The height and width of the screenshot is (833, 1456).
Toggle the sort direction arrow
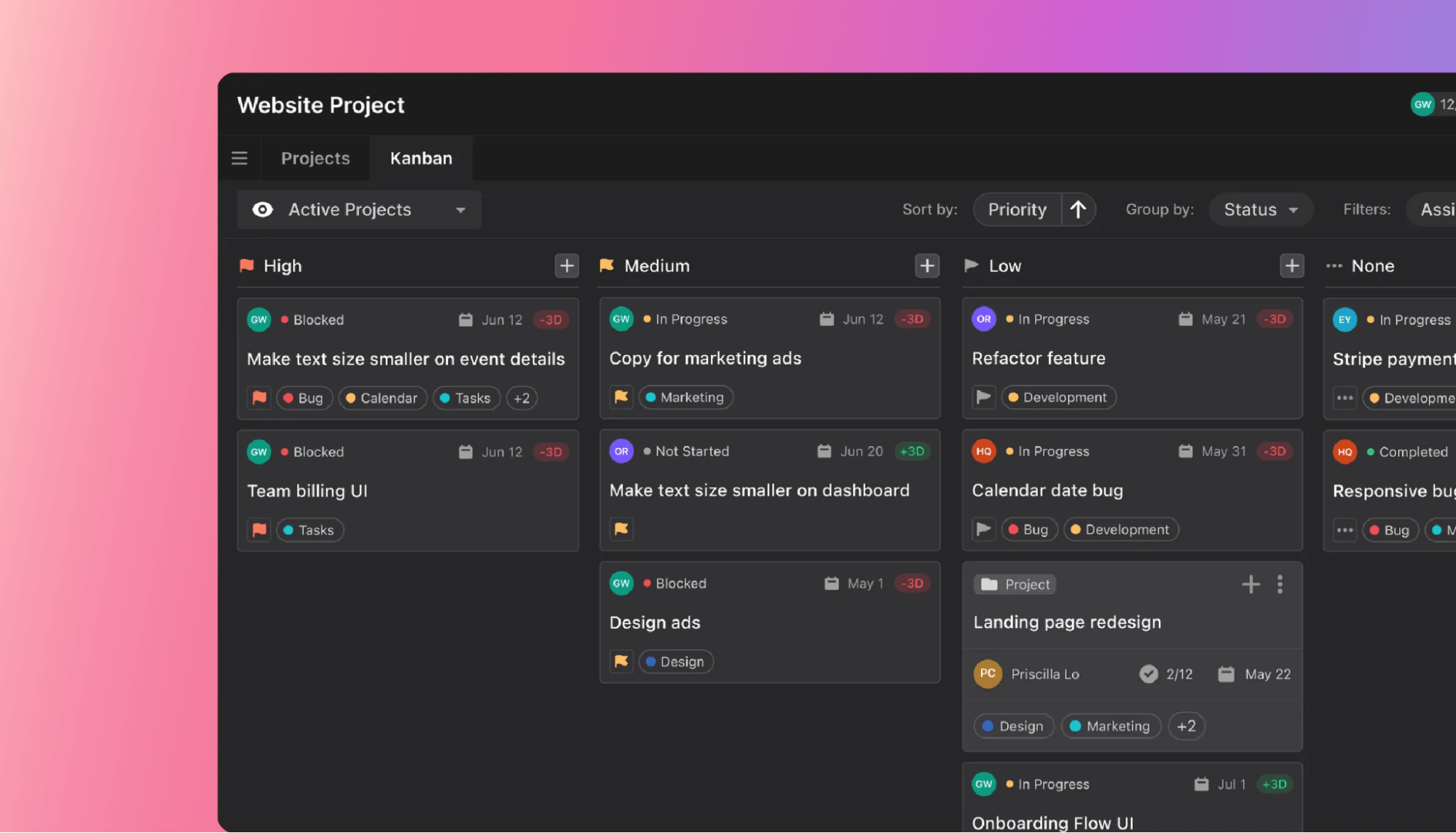pos(1078,210)
